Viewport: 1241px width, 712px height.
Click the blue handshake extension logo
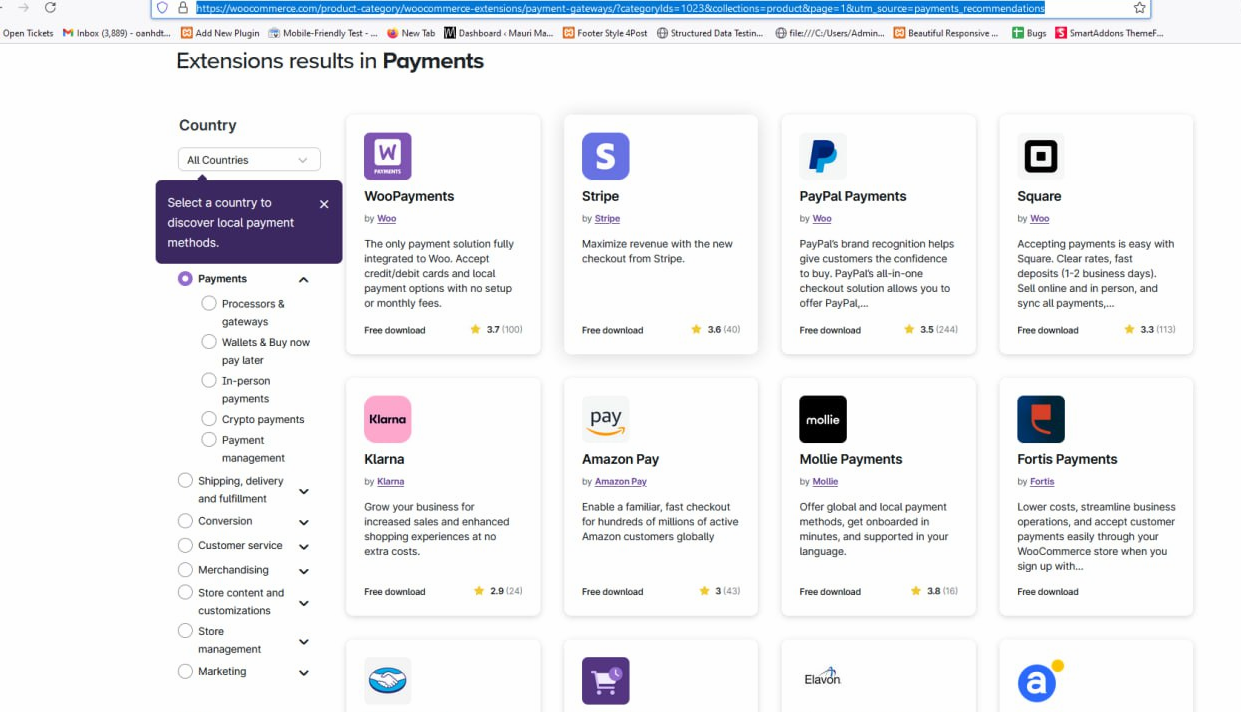tap(388, 681)
